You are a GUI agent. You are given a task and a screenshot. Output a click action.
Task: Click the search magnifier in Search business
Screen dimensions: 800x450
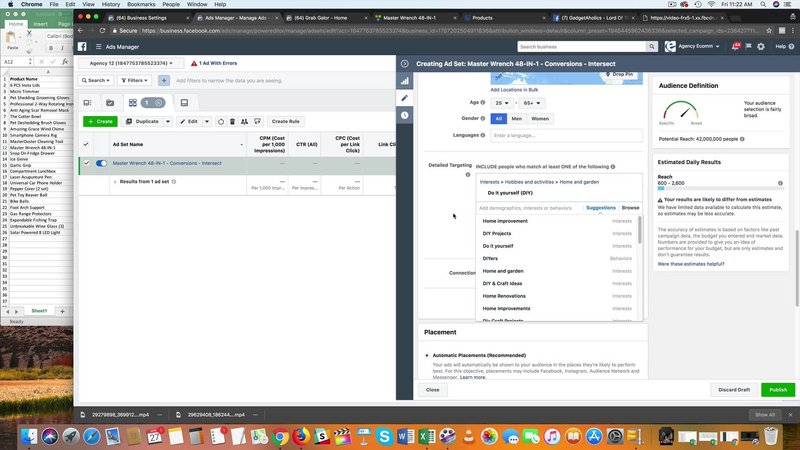click(652, 46)
